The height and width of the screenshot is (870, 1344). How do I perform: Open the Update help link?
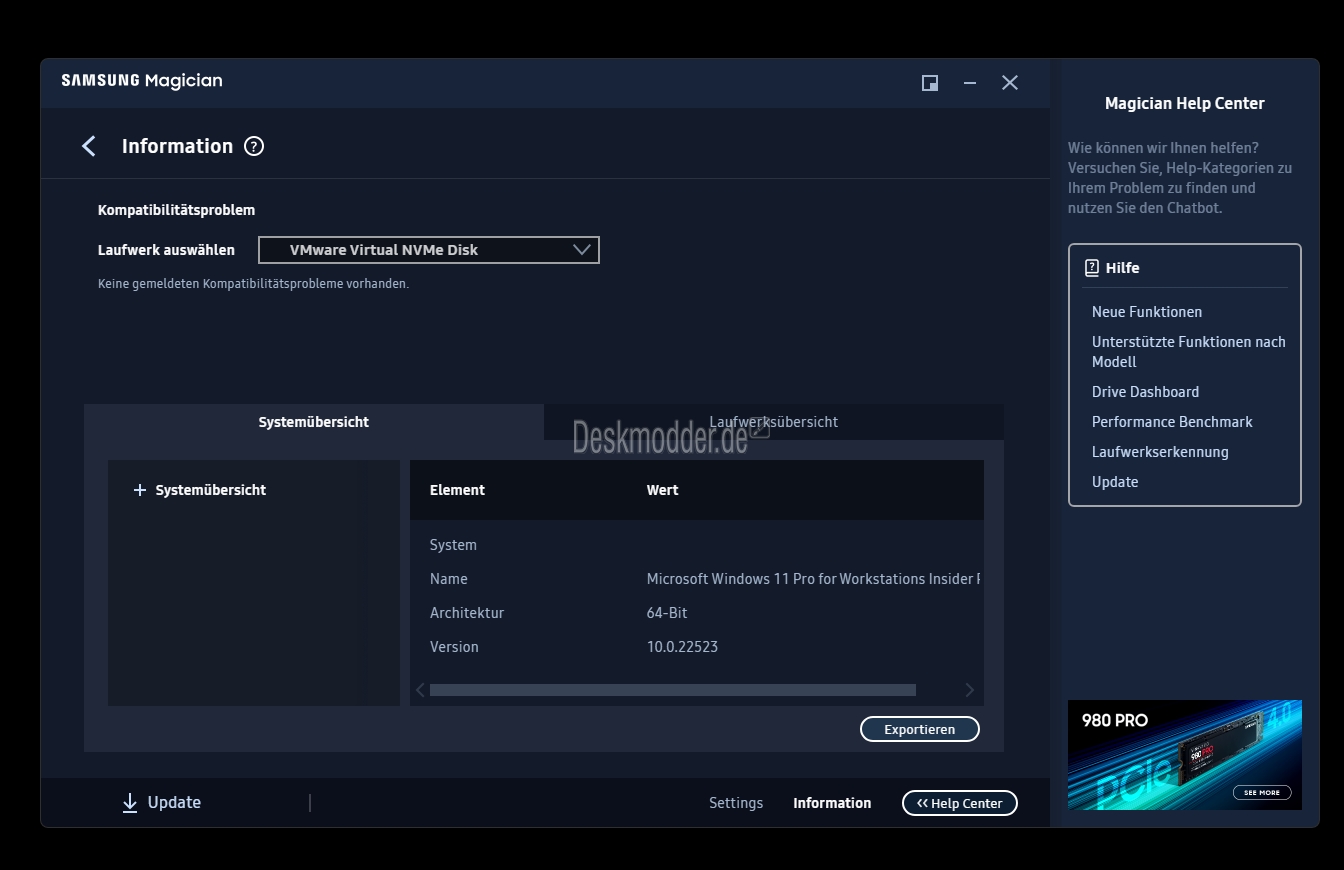(1115, 482)
